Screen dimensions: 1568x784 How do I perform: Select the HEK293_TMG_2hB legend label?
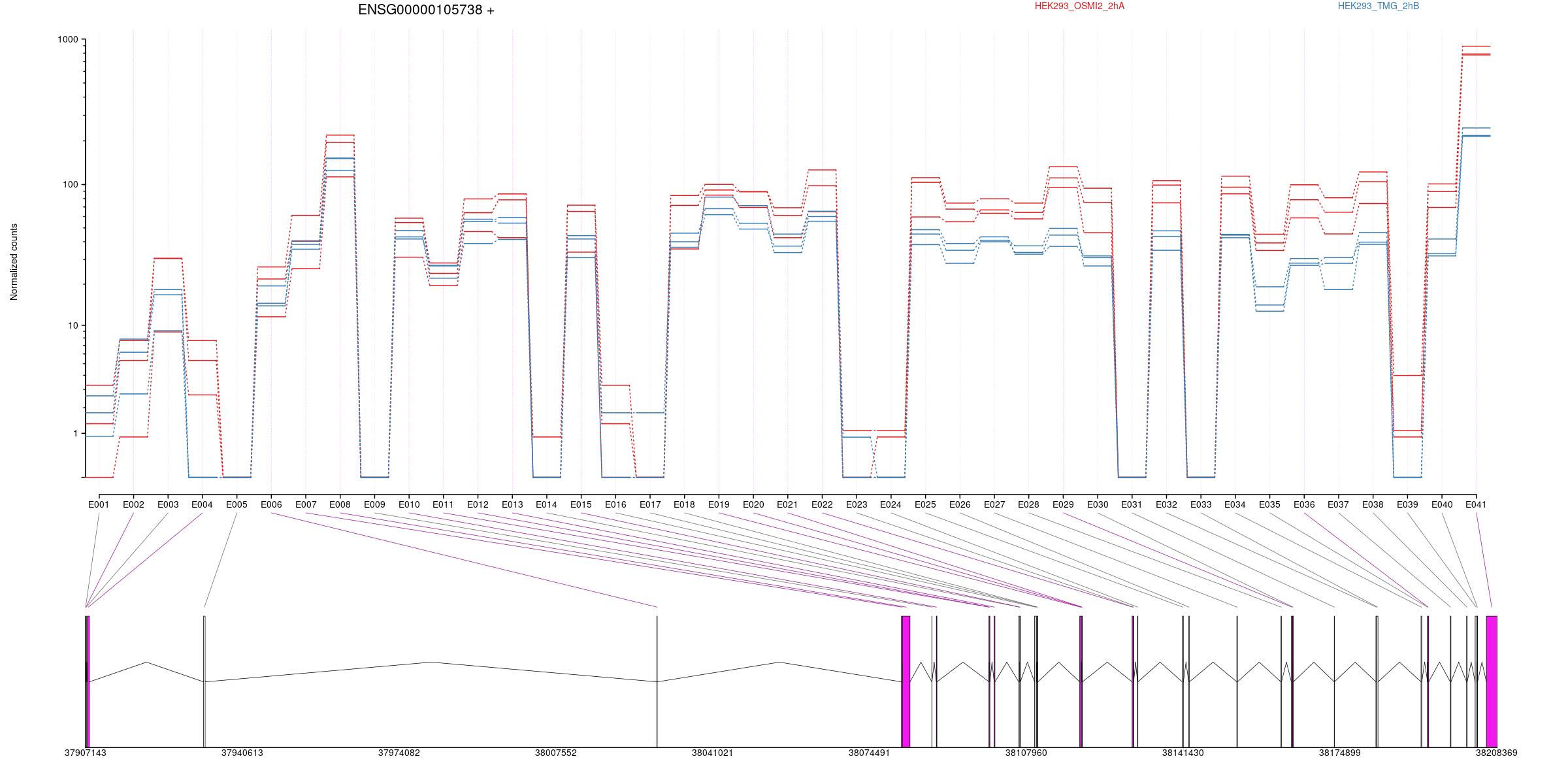tap(1379, 6)
